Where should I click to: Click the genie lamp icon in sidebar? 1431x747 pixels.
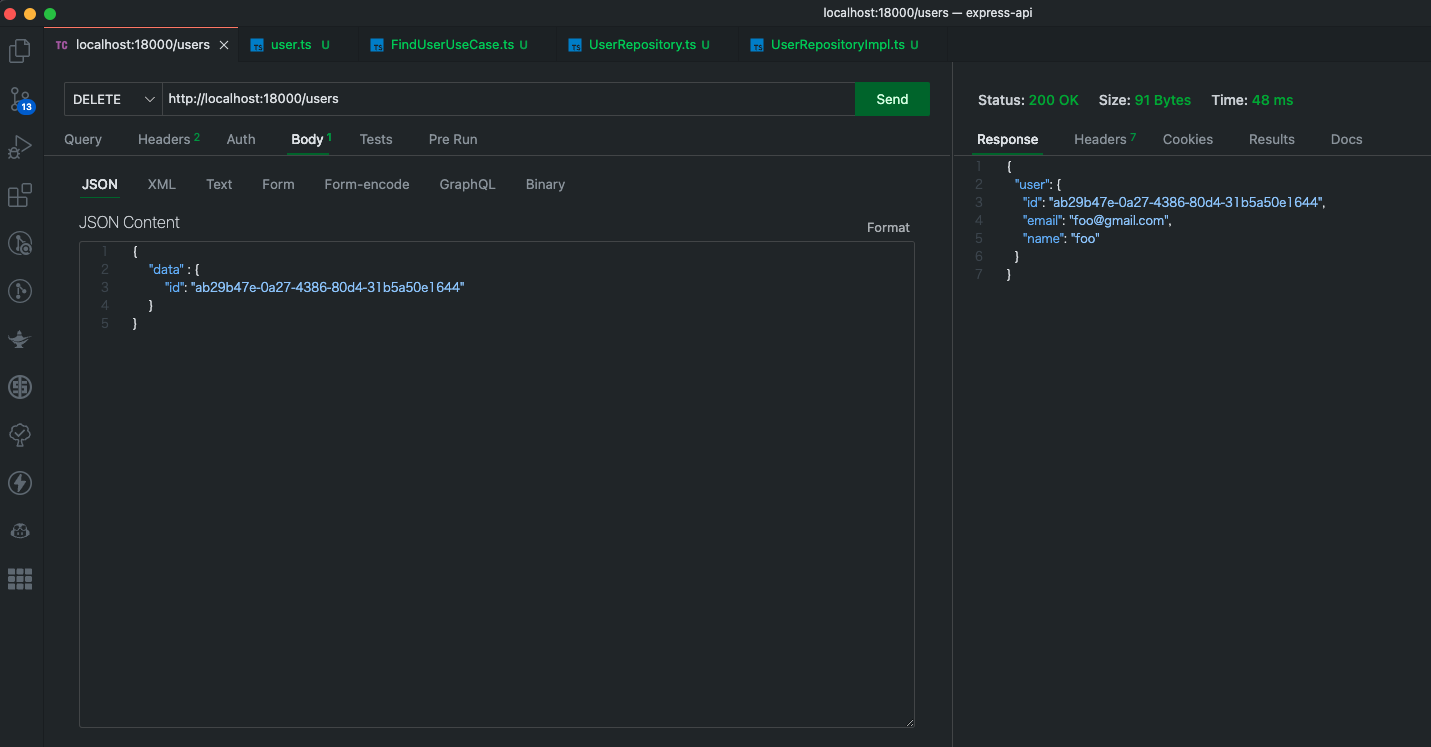[20, 339]
